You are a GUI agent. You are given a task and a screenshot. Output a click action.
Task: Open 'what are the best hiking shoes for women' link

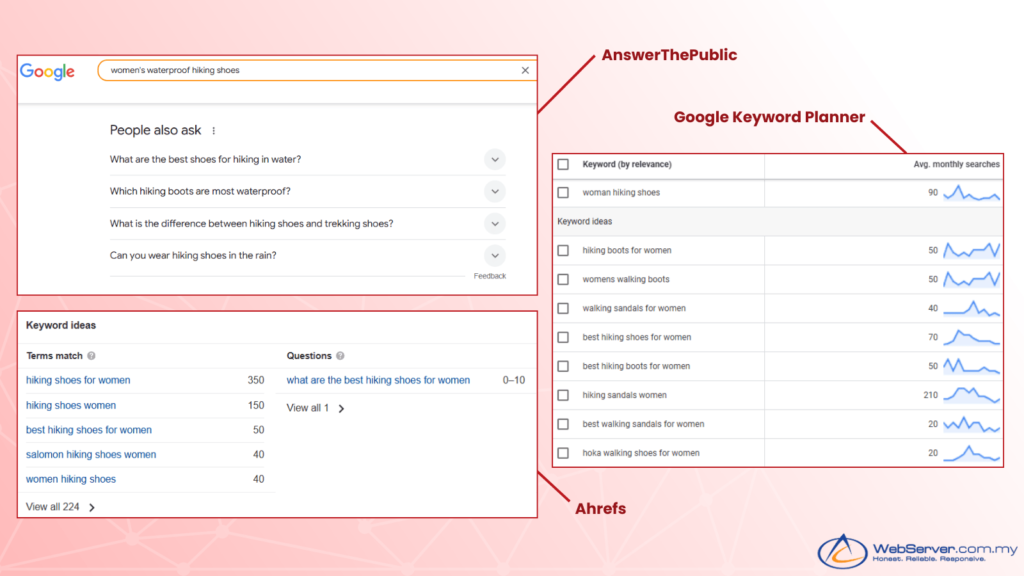[378, 380]
